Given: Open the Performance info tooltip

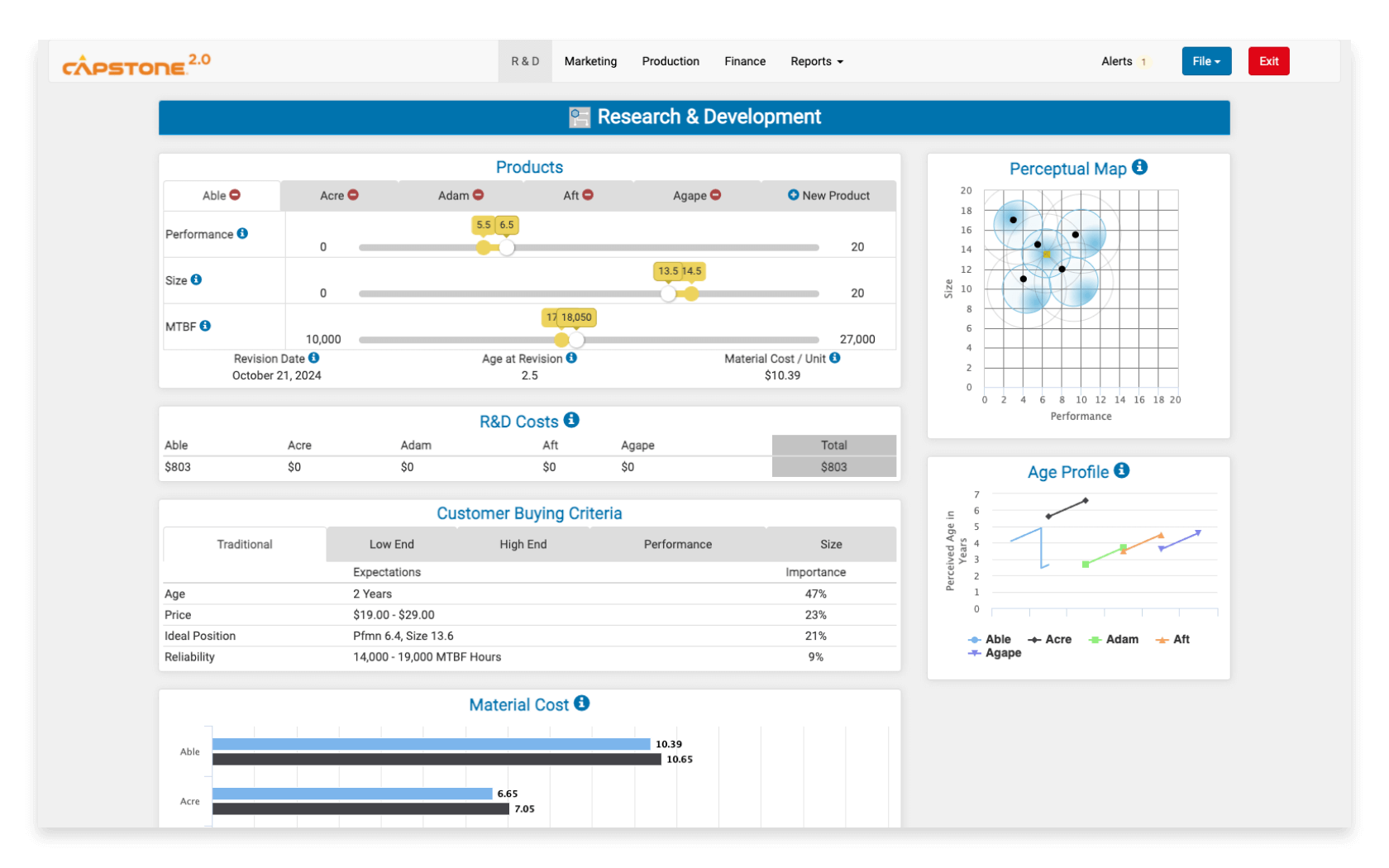Looking at the screenshot, I should (242, 234).
